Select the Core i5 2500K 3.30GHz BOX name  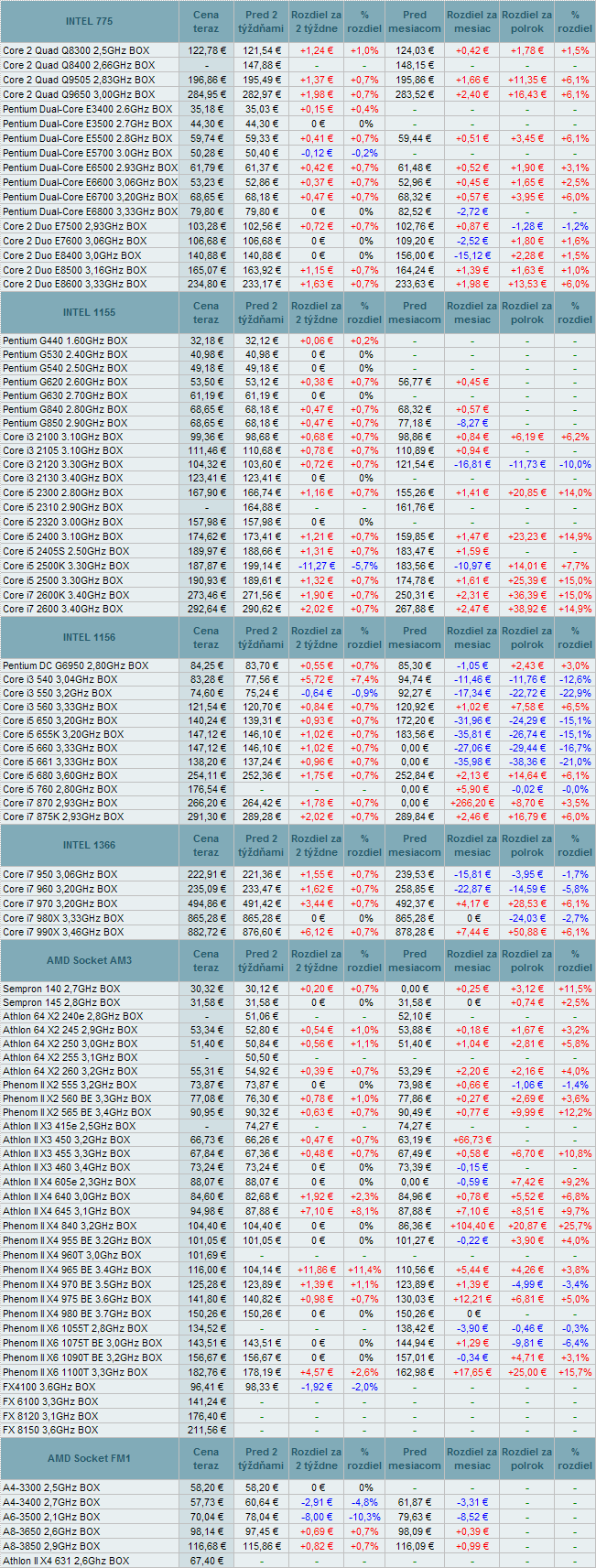(66, 566)
